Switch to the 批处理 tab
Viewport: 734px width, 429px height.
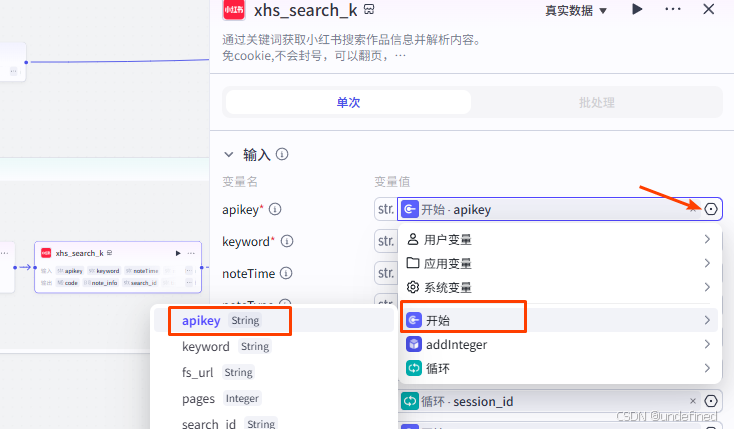pos(596,102)
